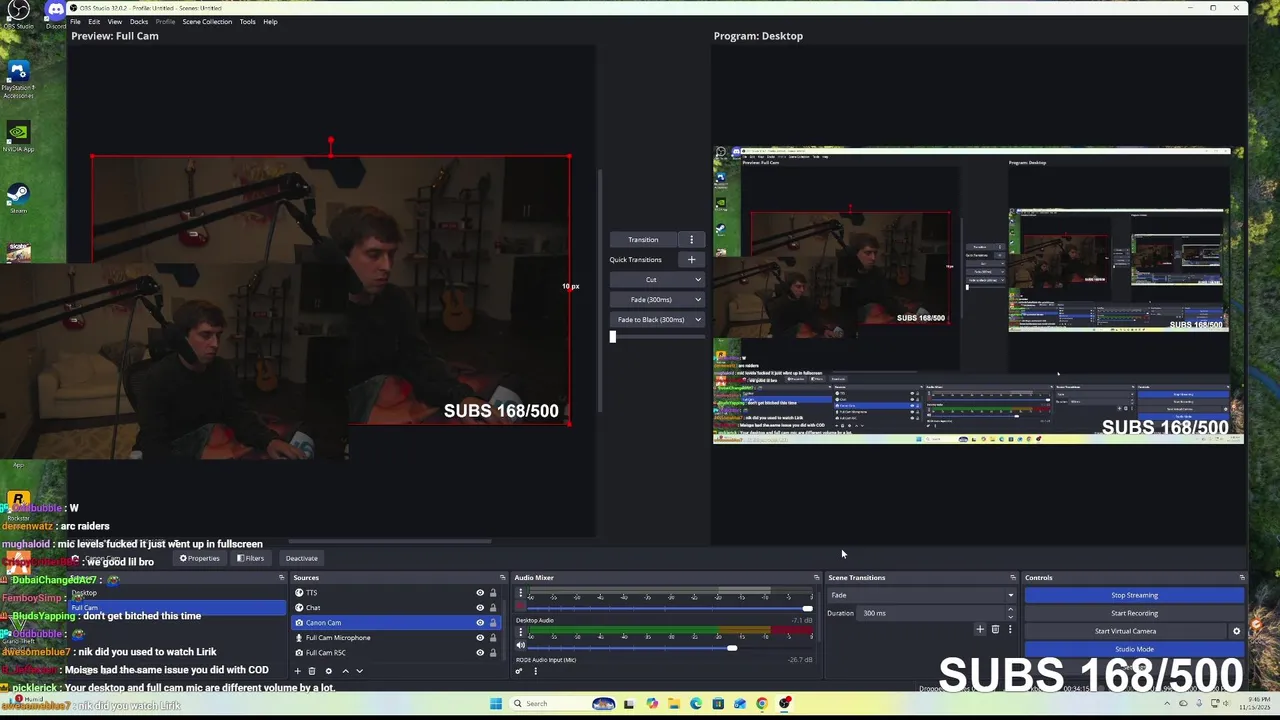
Task: Open the Transition three-dot options menu
Action: coord(691,240)
